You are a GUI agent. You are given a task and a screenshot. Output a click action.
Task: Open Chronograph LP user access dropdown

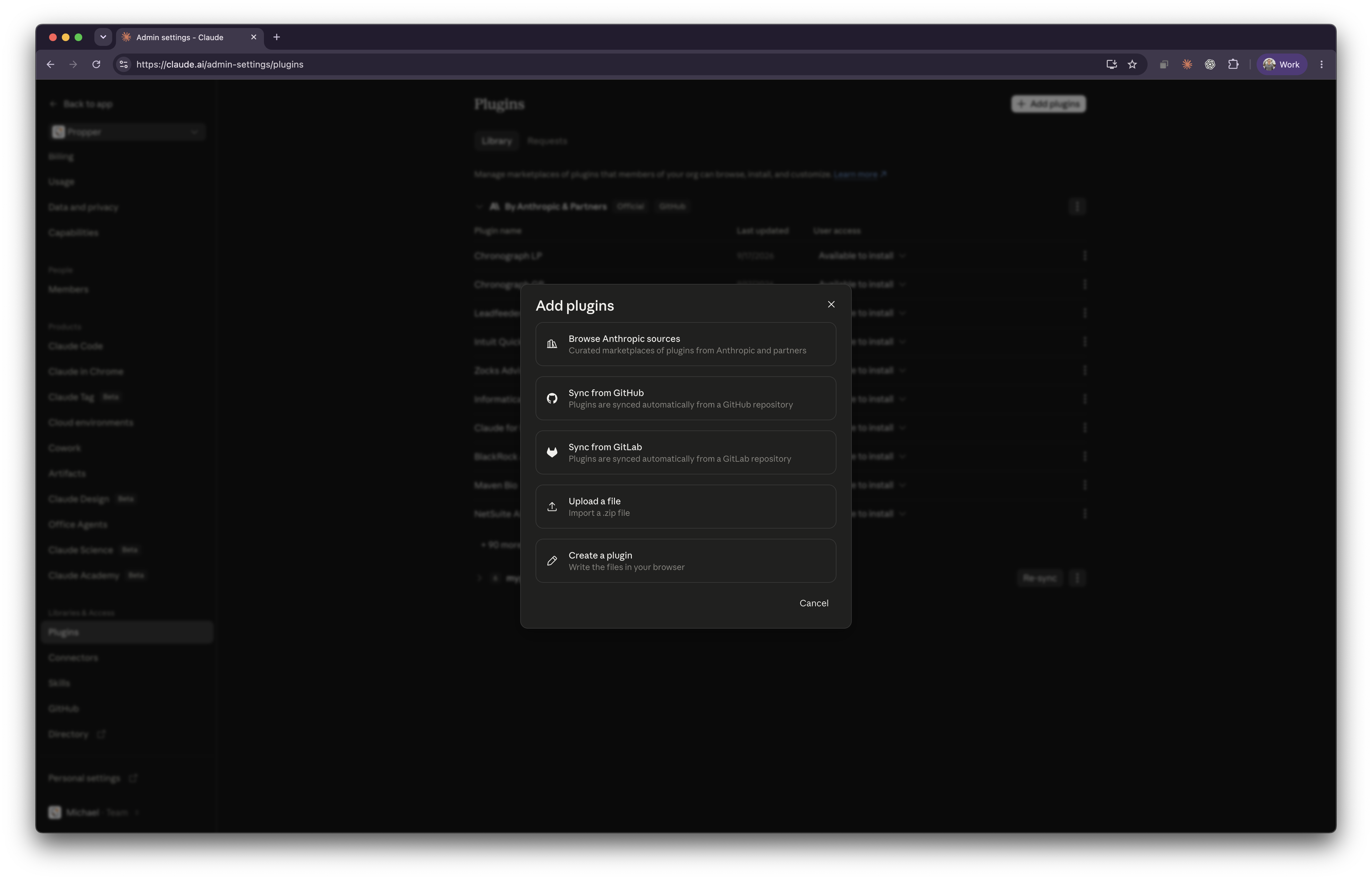(x=862, y=256)
